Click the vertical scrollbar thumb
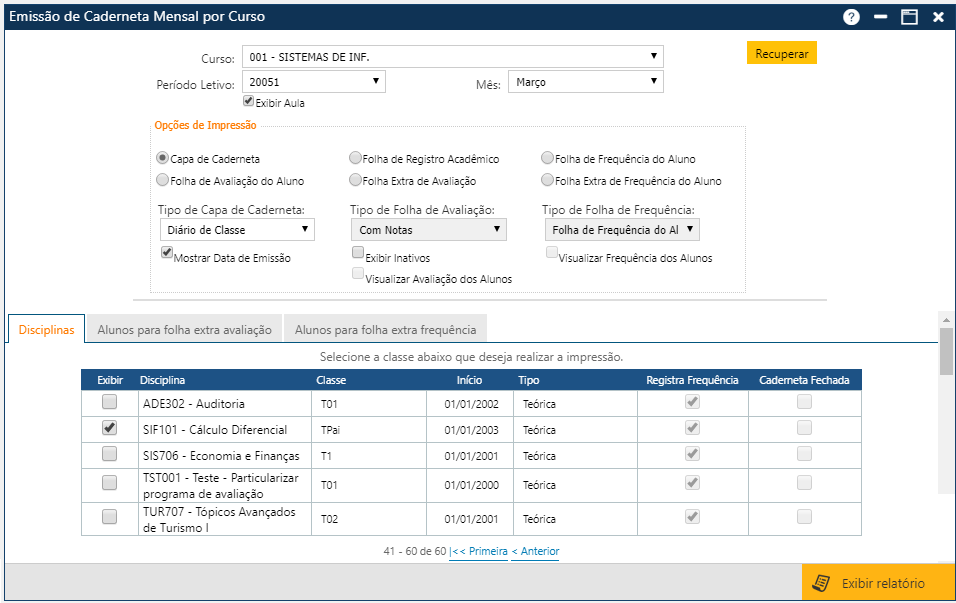This screenshot has width=956, height=603. pos(946,350)
